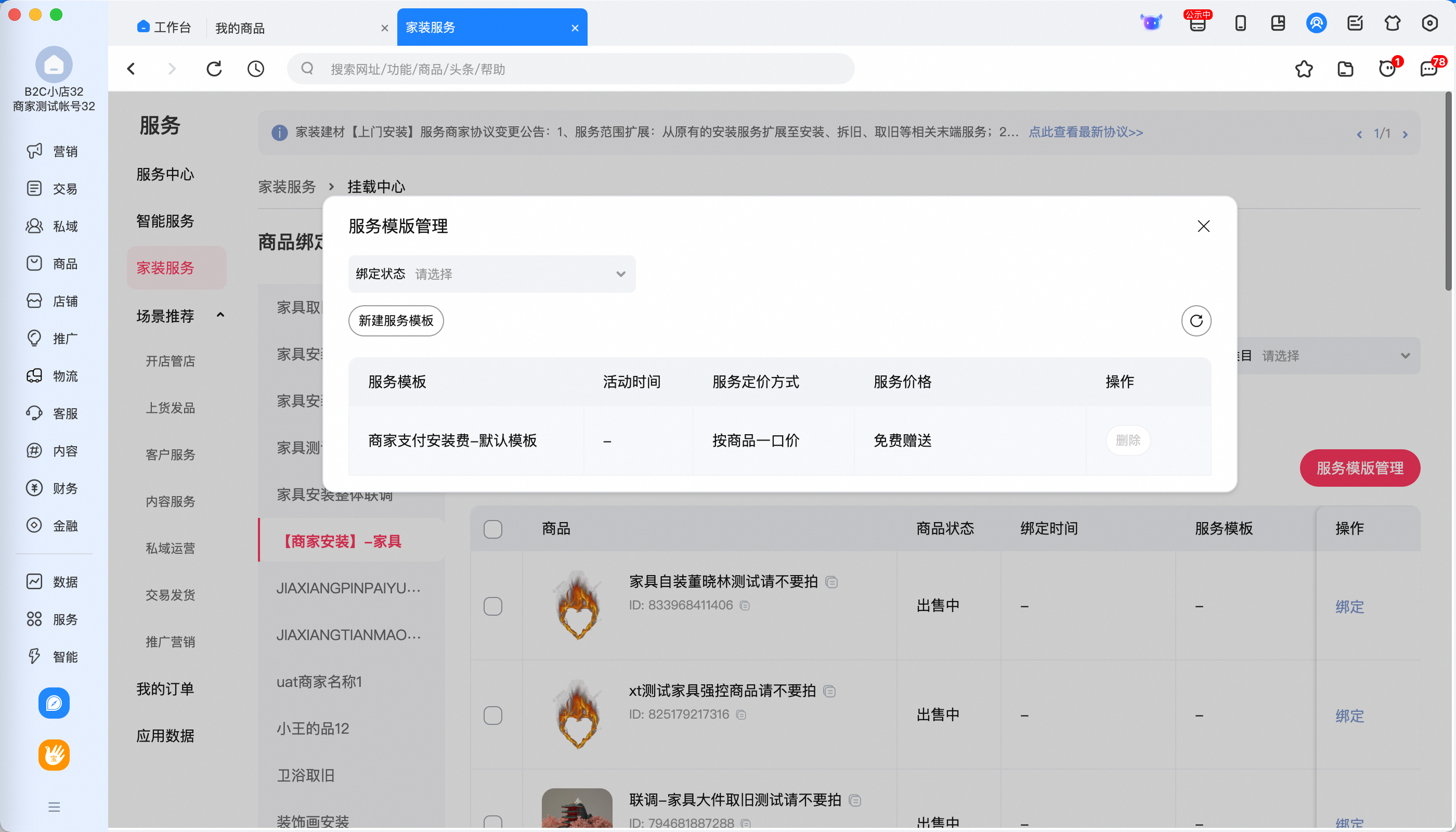Open the puzzle-piece extensions icon

click(1393, 23)
